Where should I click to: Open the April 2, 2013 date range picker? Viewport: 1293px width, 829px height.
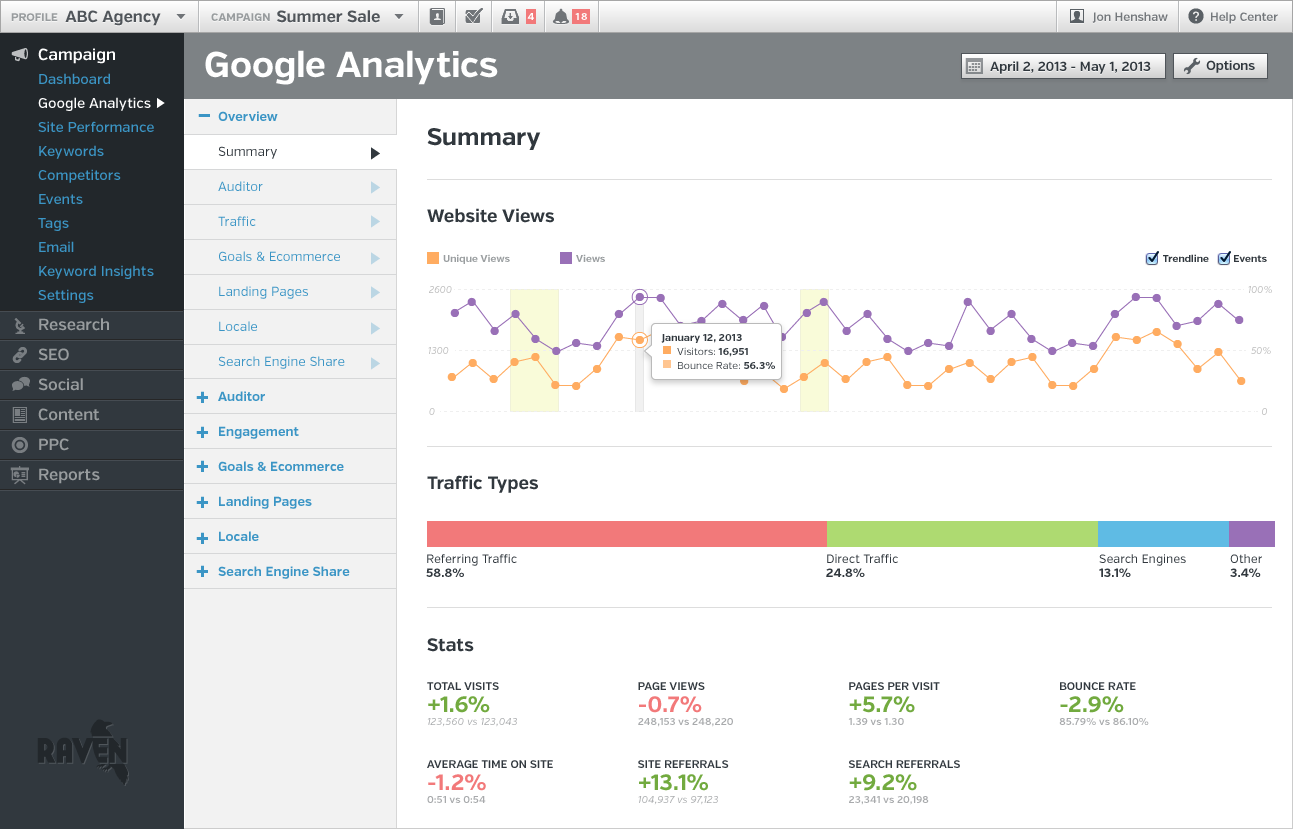point(1063,66)
